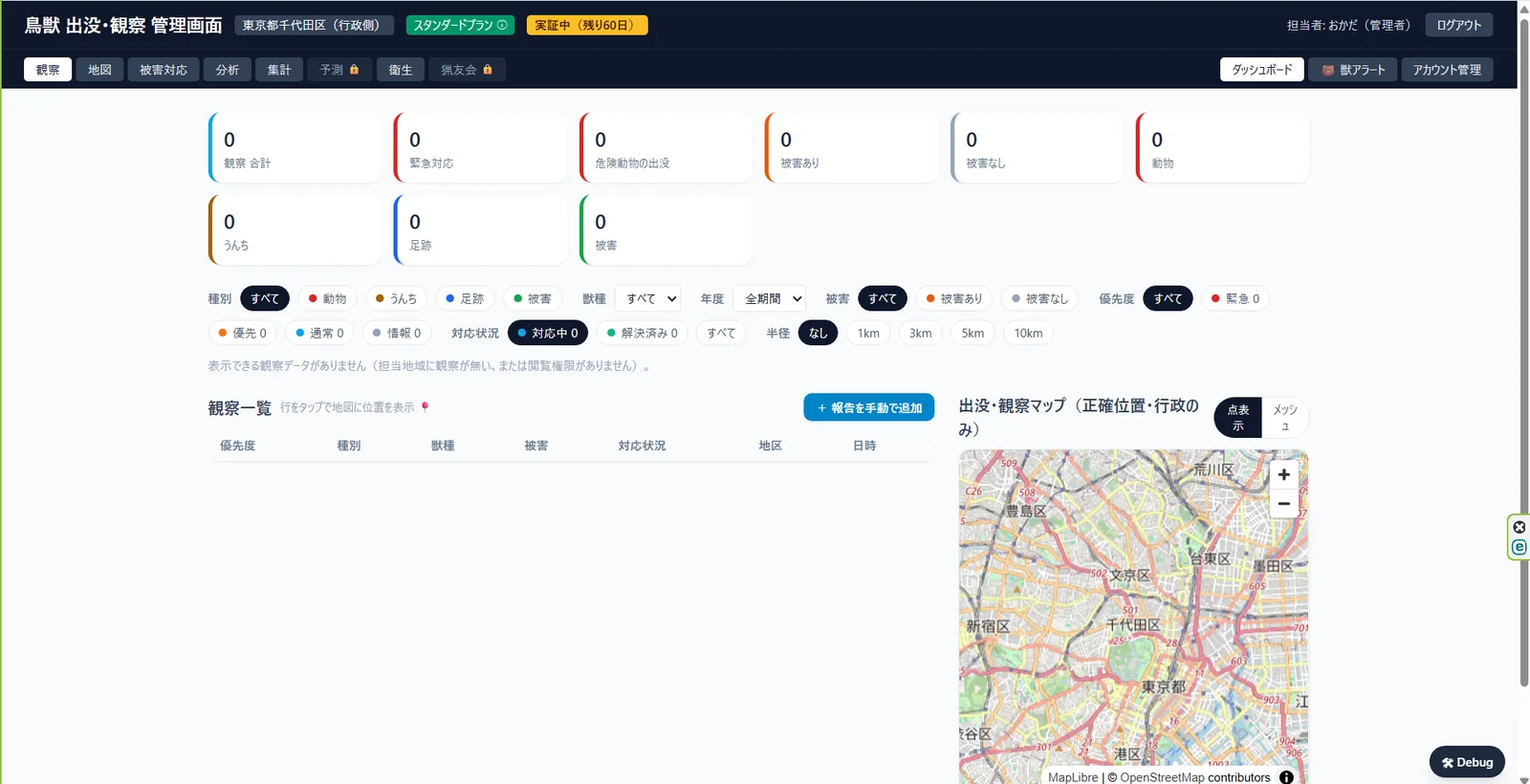The height and width of the screenshot is (784, 1530).
Task: Click the page vertical scrollbar
Action: (x=1523, y=352)
